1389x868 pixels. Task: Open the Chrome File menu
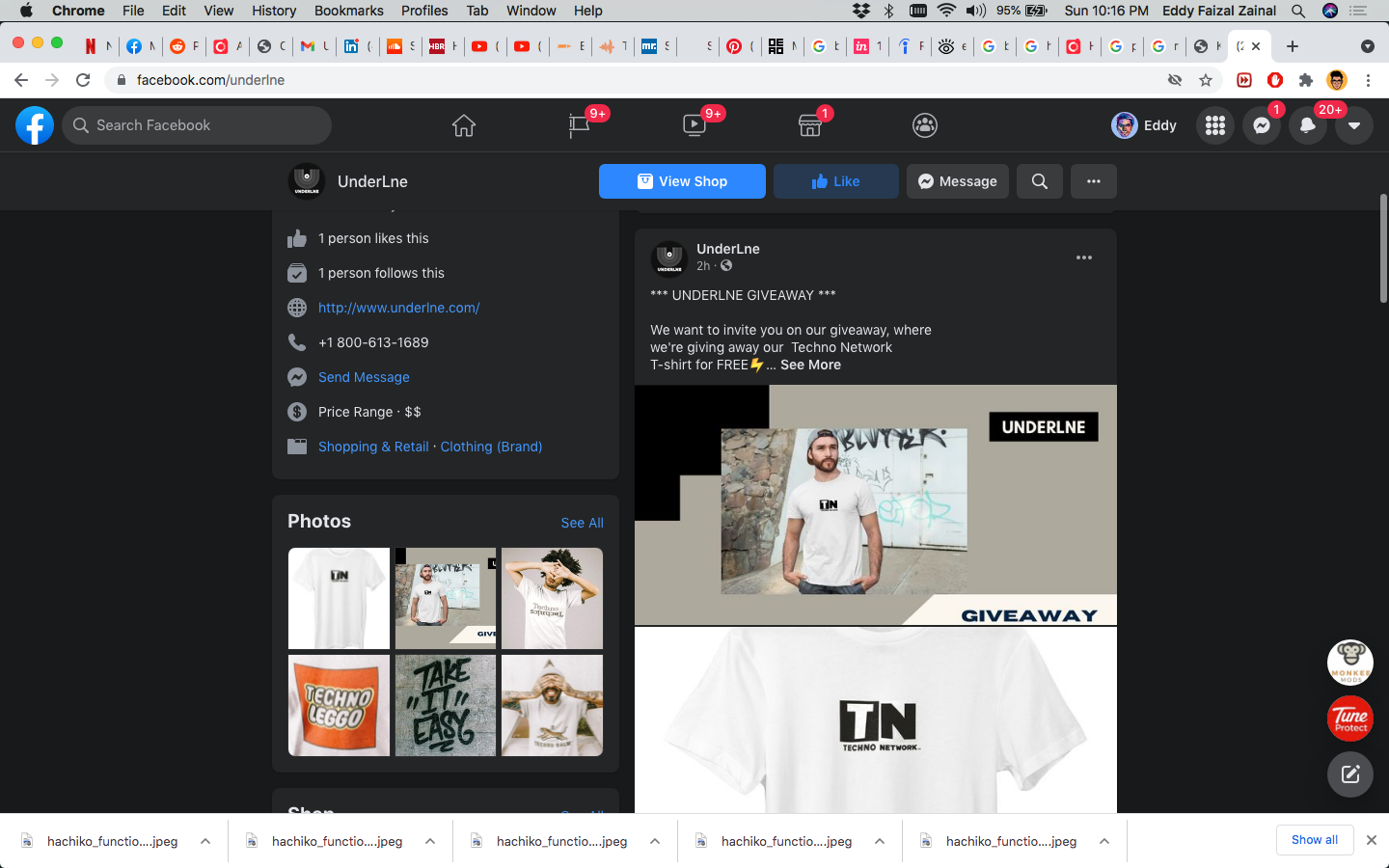(x=133, y=11)
